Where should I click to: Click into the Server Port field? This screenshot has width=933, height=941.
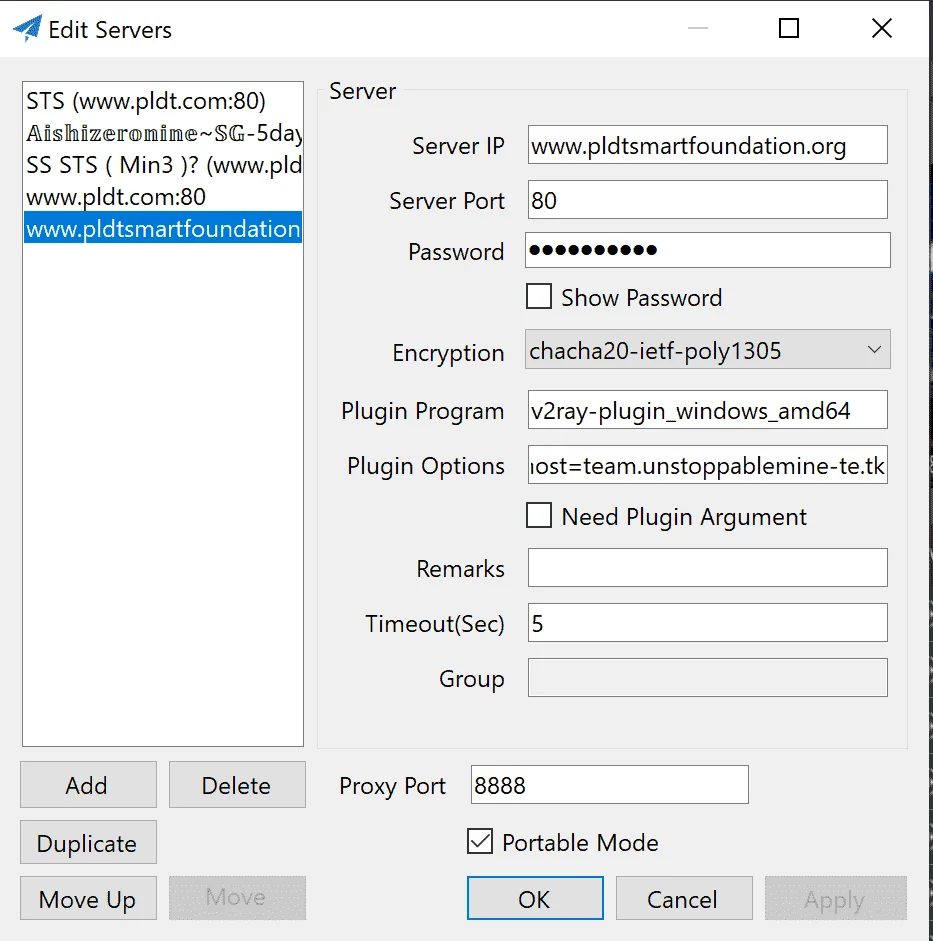[707, 200]
